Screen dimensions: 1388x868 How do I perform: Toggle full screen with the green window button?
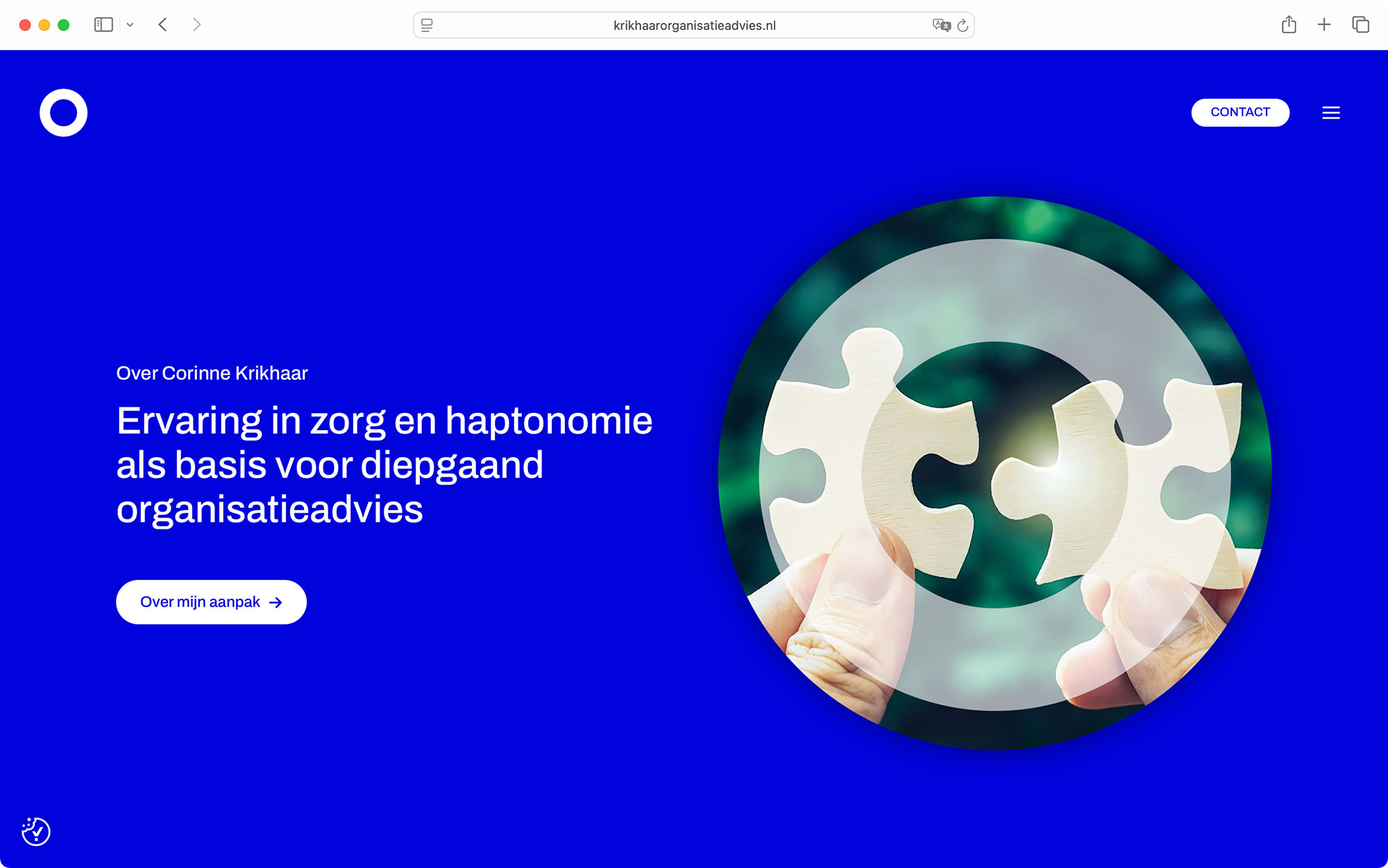click(63, 24)
